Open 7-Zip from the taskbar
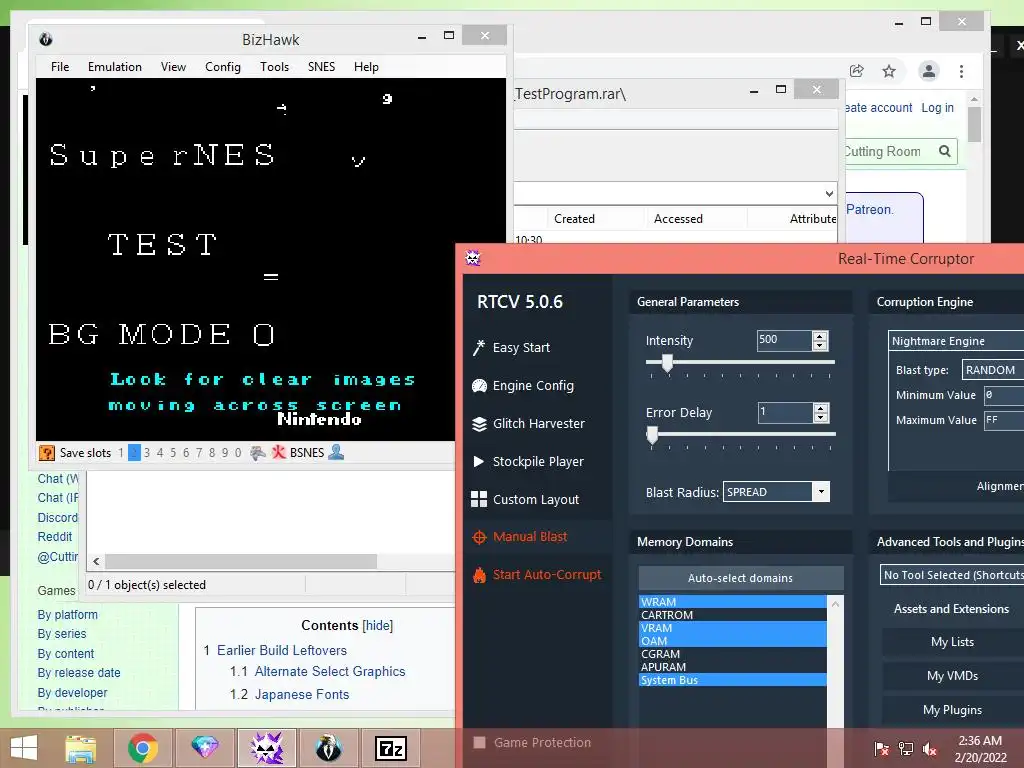The width and height of the screenshot is (1024, 768). pos(391,748)
